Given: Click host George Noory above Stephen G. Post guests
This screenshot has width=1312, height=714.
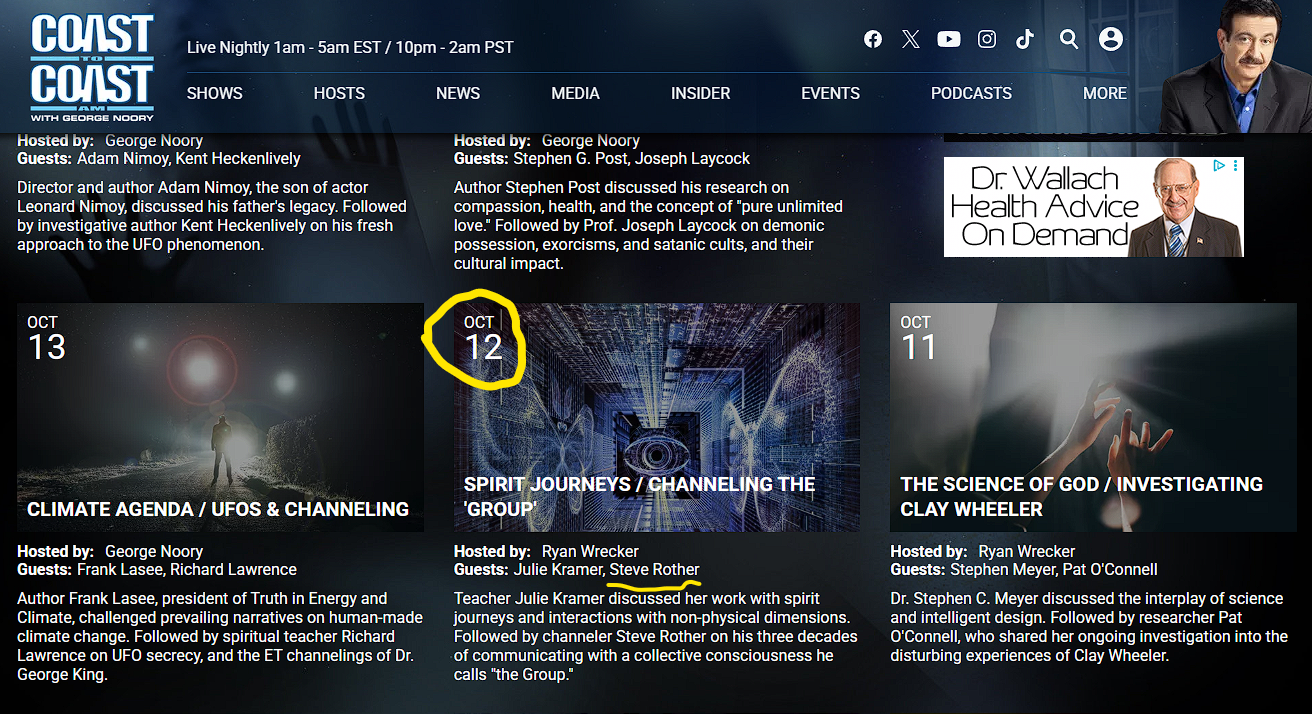Looking at the screenshot, I should pyautogui.click(x=591, y=140).
